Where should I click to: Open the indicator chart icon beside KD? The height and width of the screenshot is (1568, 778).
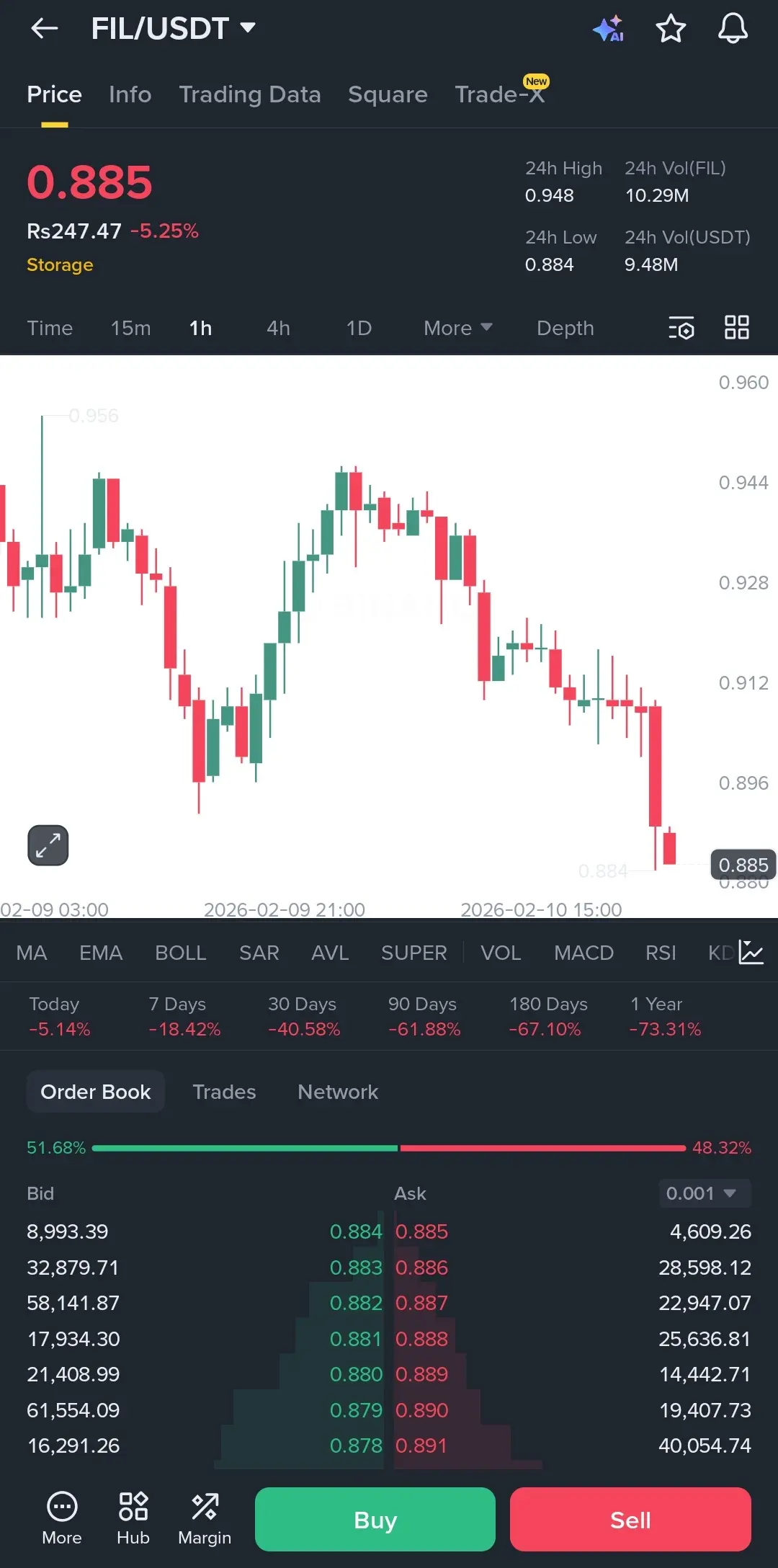pyautogui.click(x=751, y=953)
